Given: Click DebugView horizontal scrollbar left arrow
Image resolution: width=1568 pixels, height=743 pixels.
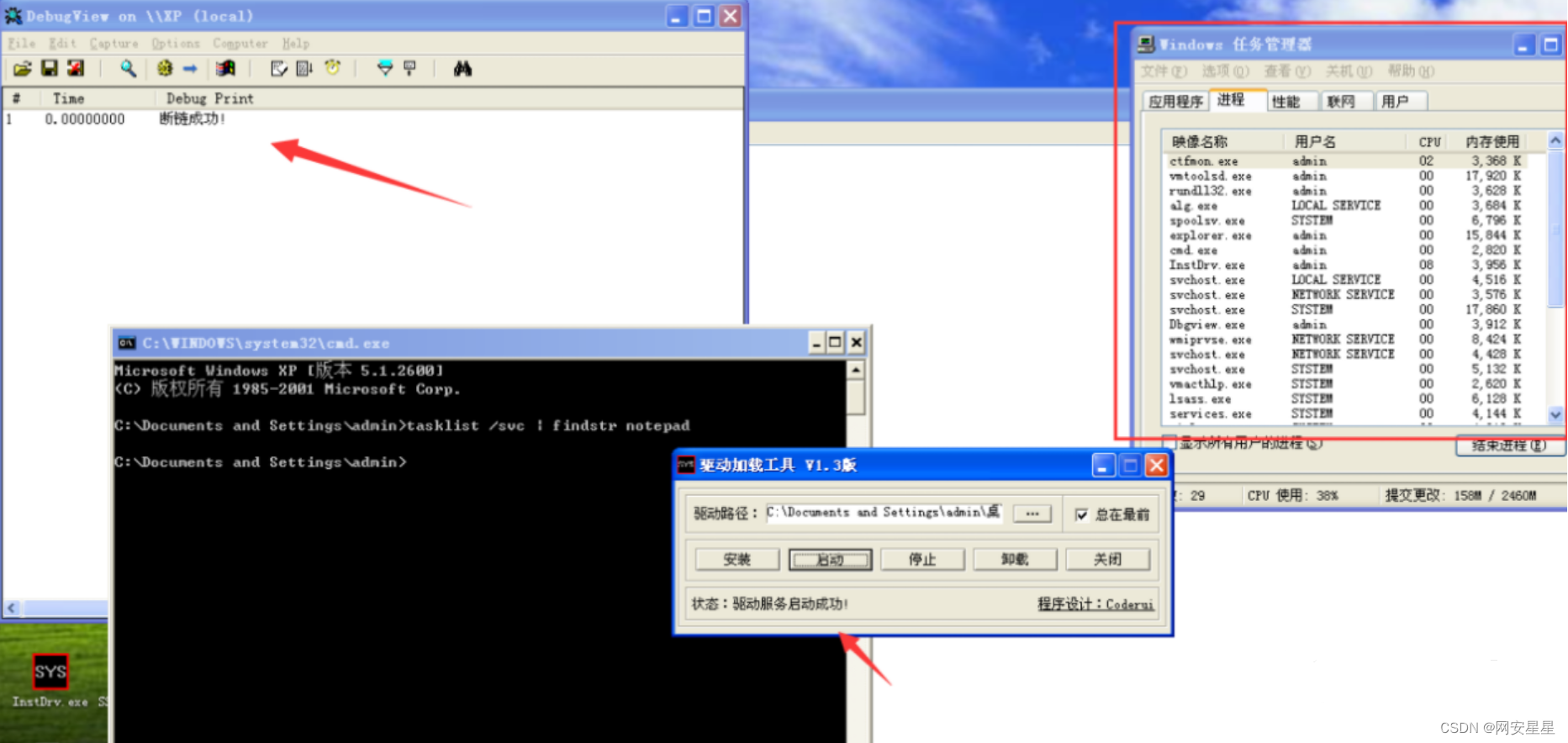Looking at the screenshot, I should (x=12, y=607).
